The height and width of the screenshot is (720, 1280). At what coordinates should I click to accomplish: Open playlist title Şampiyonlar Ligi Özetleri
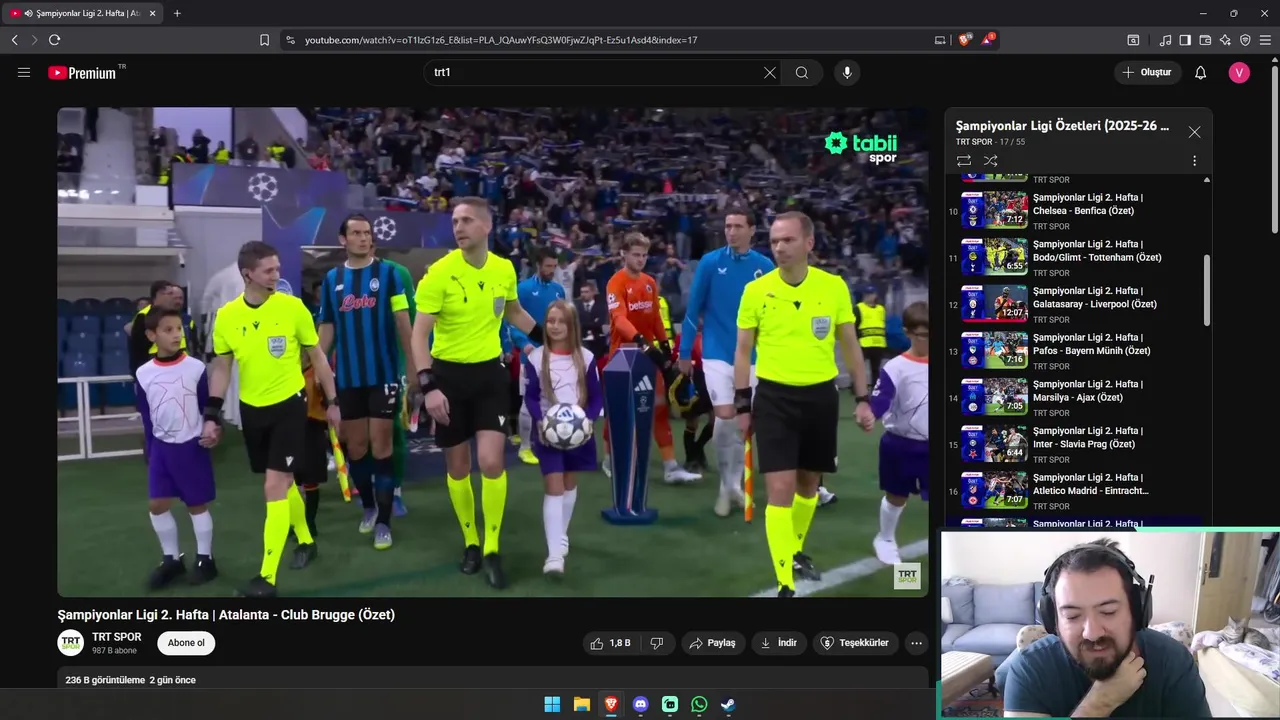click(x=1062, y=126)
